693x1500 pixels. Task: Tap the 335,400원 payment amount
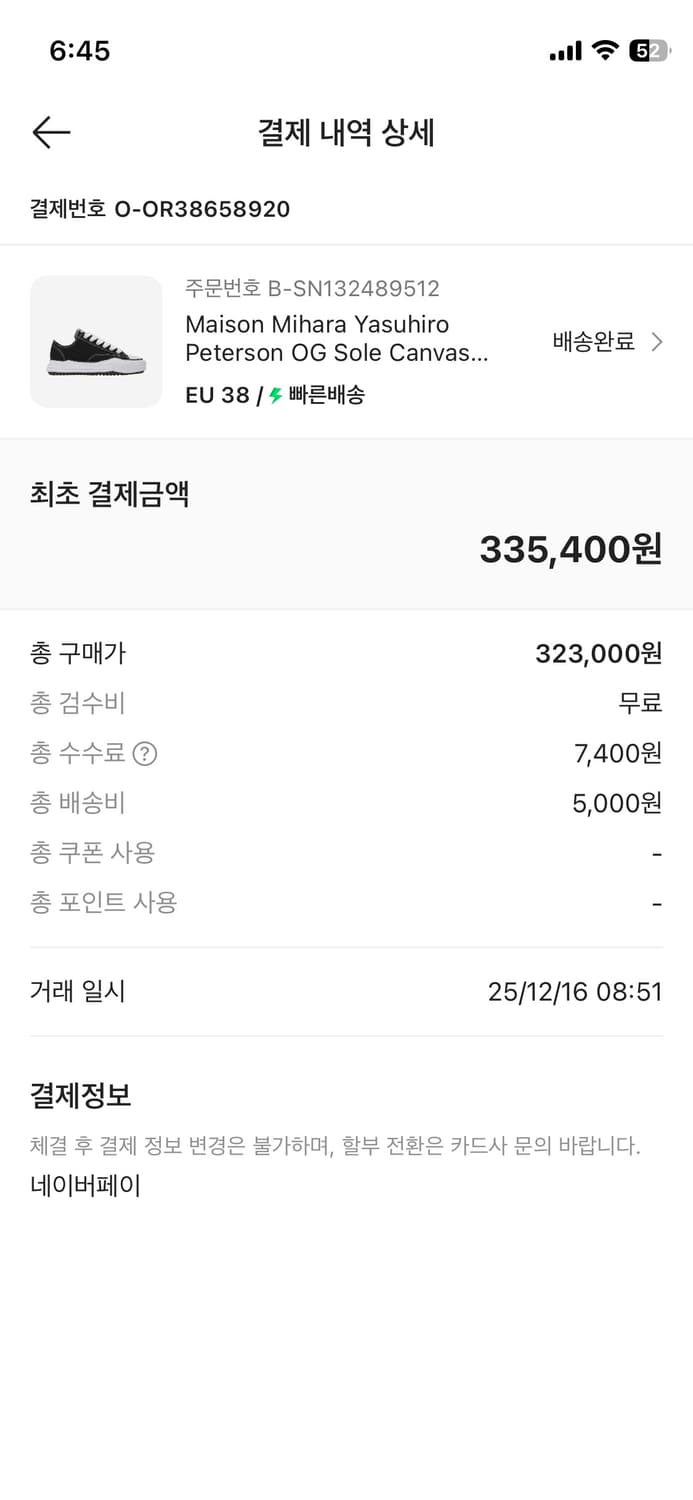(571, 548)
